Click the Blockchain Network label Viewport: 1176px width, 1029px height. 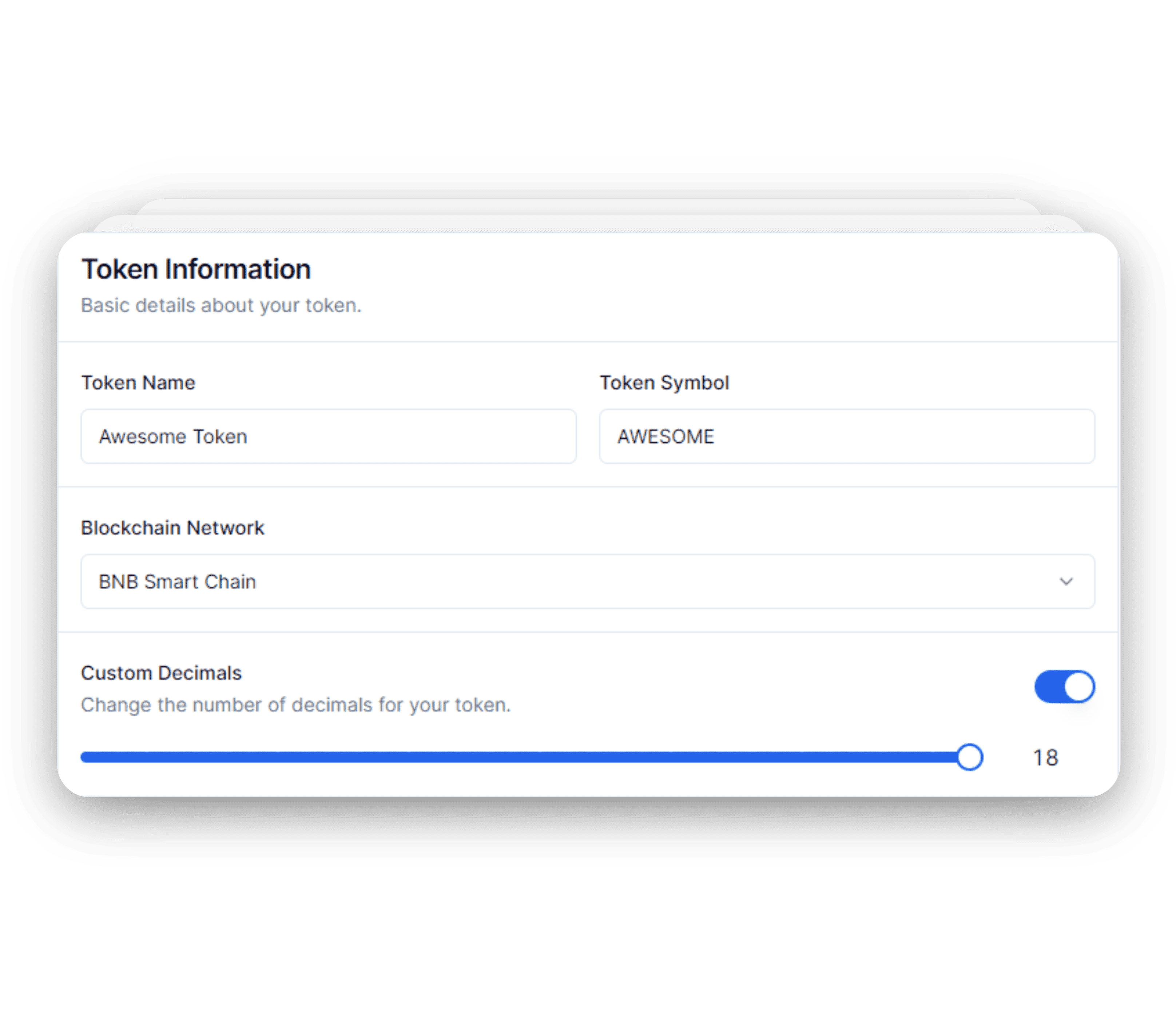pos(172,528)
